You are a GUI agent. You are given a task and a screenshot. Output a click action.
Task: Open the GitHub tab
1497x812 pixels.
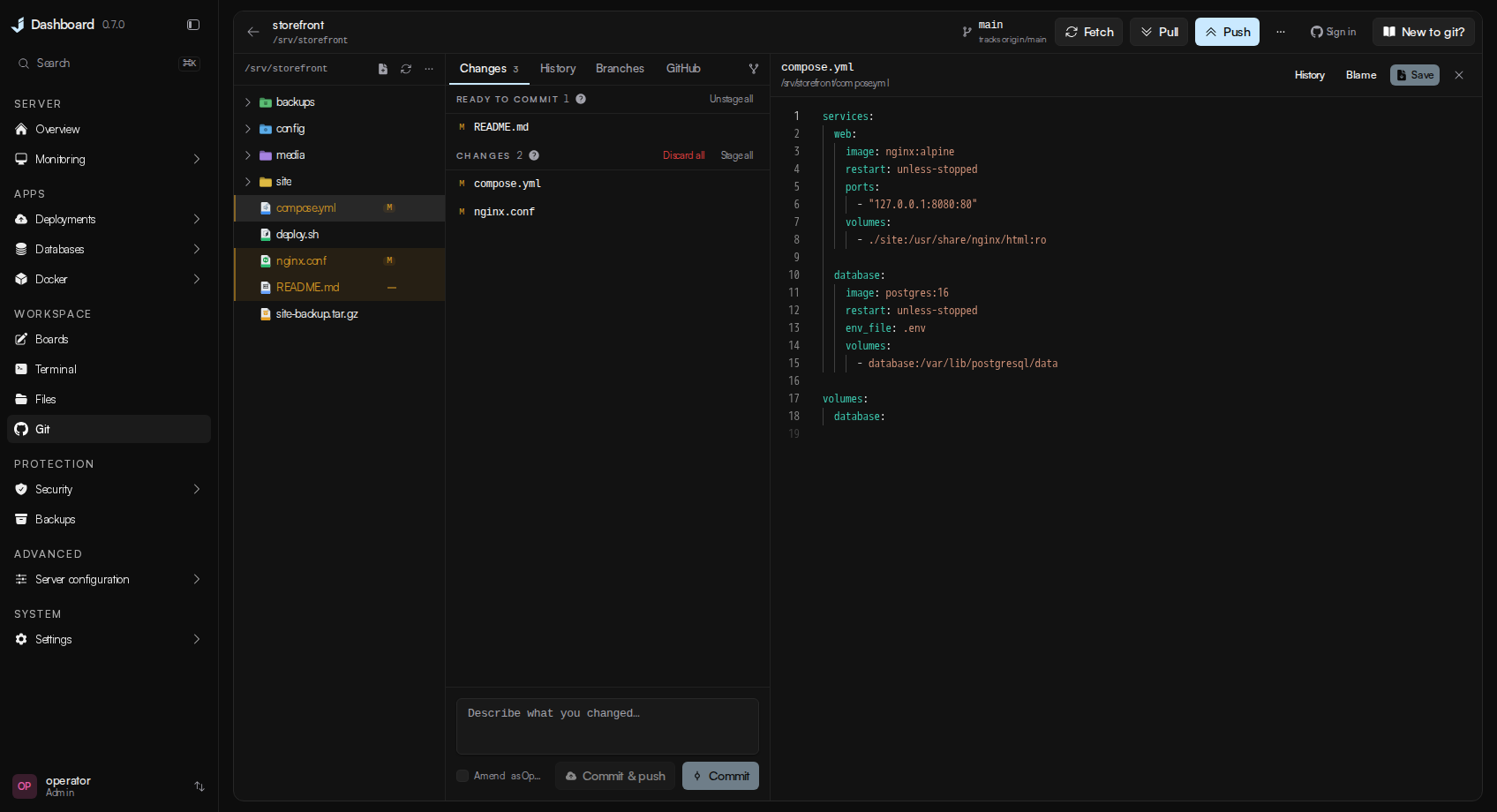tap(683, 69)
